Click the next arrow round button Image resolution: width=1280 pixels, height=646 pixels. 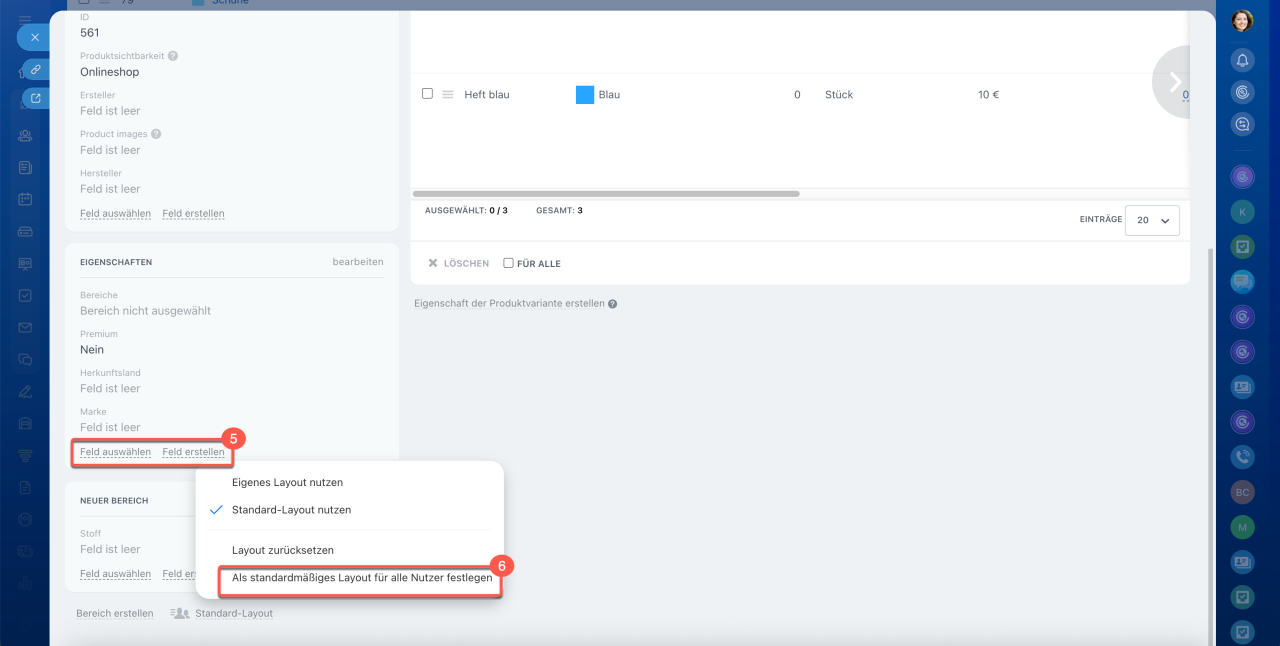click(1175, 82)
